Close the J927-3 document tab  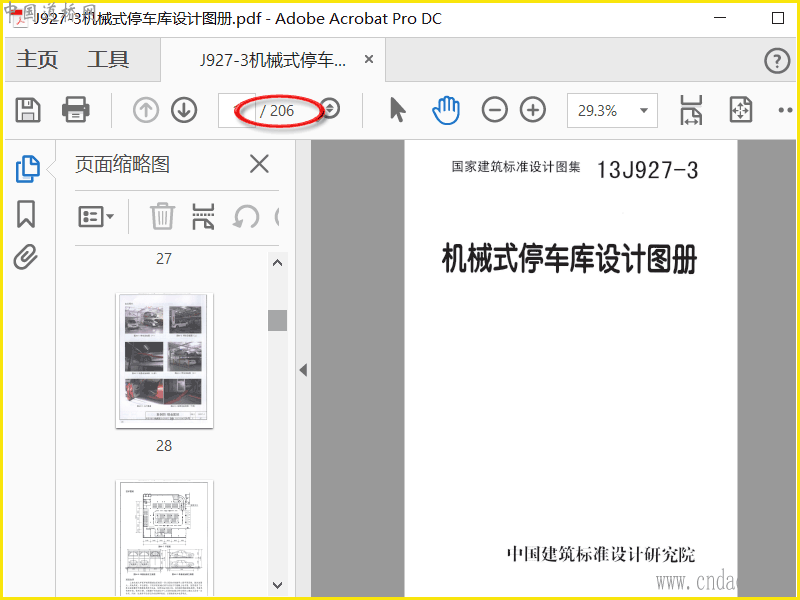[369, 60]
